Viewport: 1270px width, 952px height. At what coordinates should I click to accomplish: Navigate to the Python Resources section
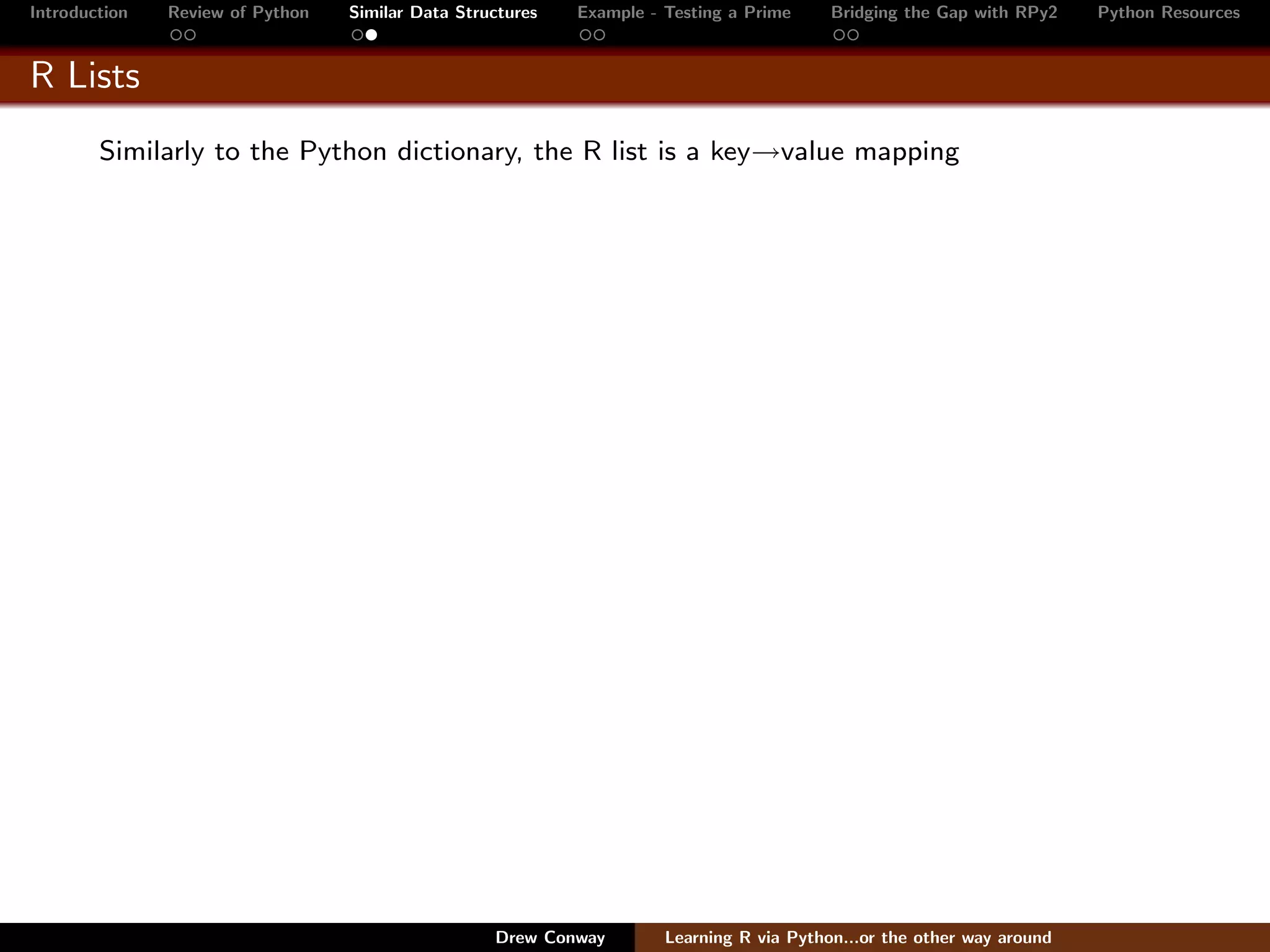tap(1168, 13)
